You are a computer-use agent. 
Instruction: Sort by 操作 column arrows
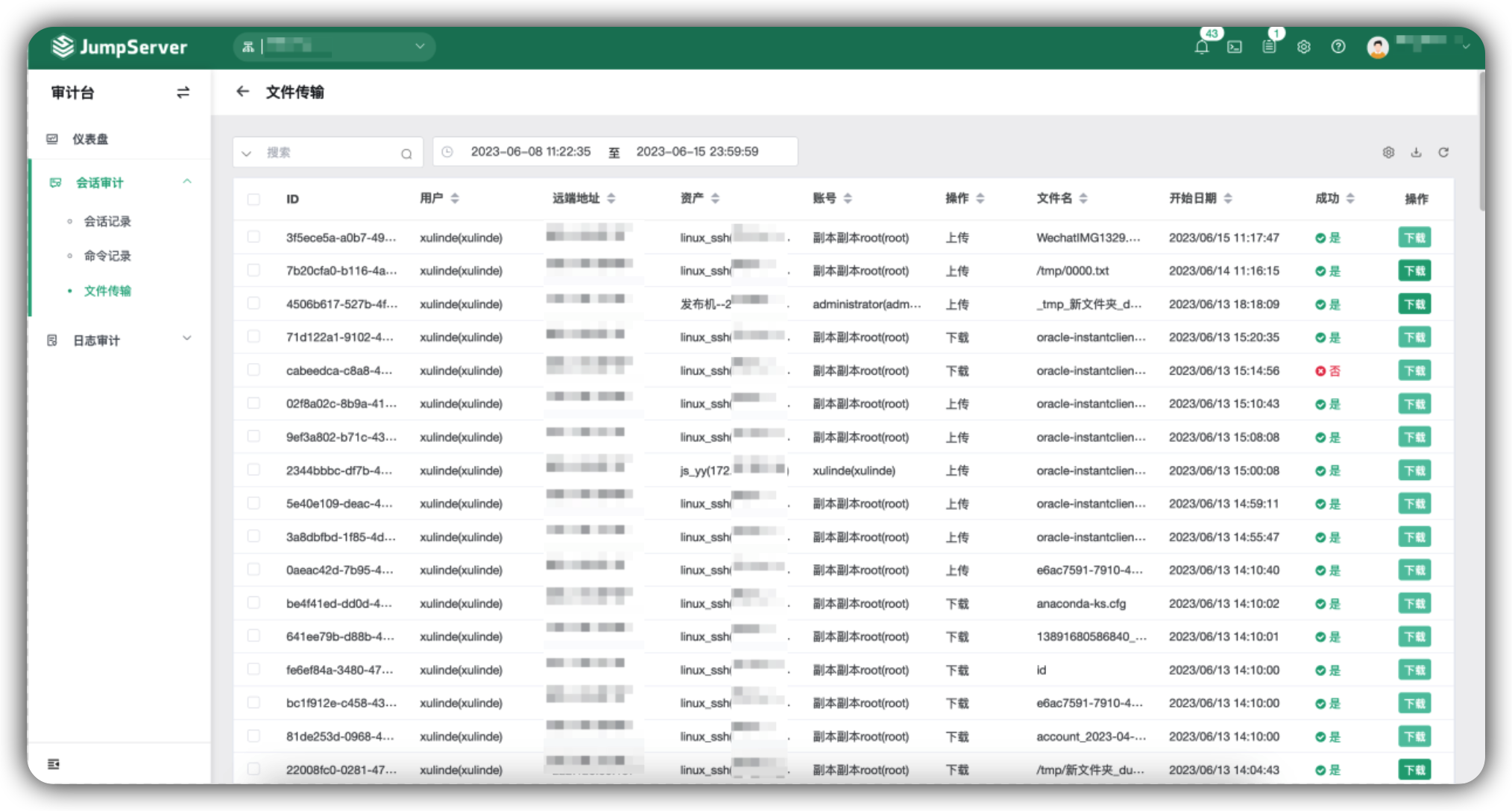(x=980, y=198)
